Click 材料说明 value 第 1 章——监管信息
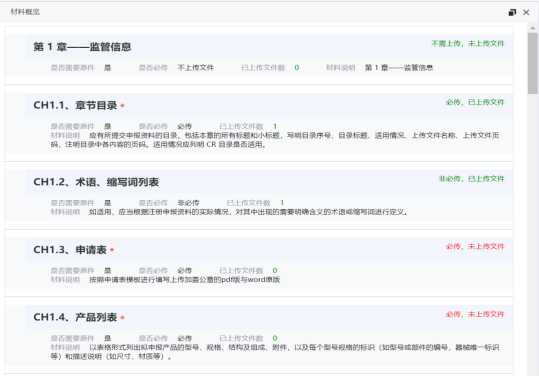539x377 pixels. pos(399,68)
